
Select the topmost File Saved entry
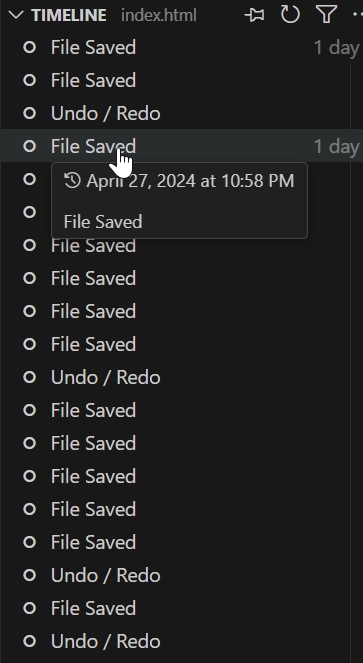[182, 47]
